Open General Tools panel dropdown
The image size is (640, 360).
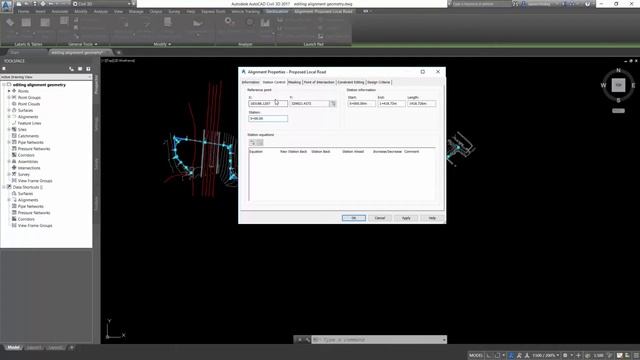click(x=82, y=44)
